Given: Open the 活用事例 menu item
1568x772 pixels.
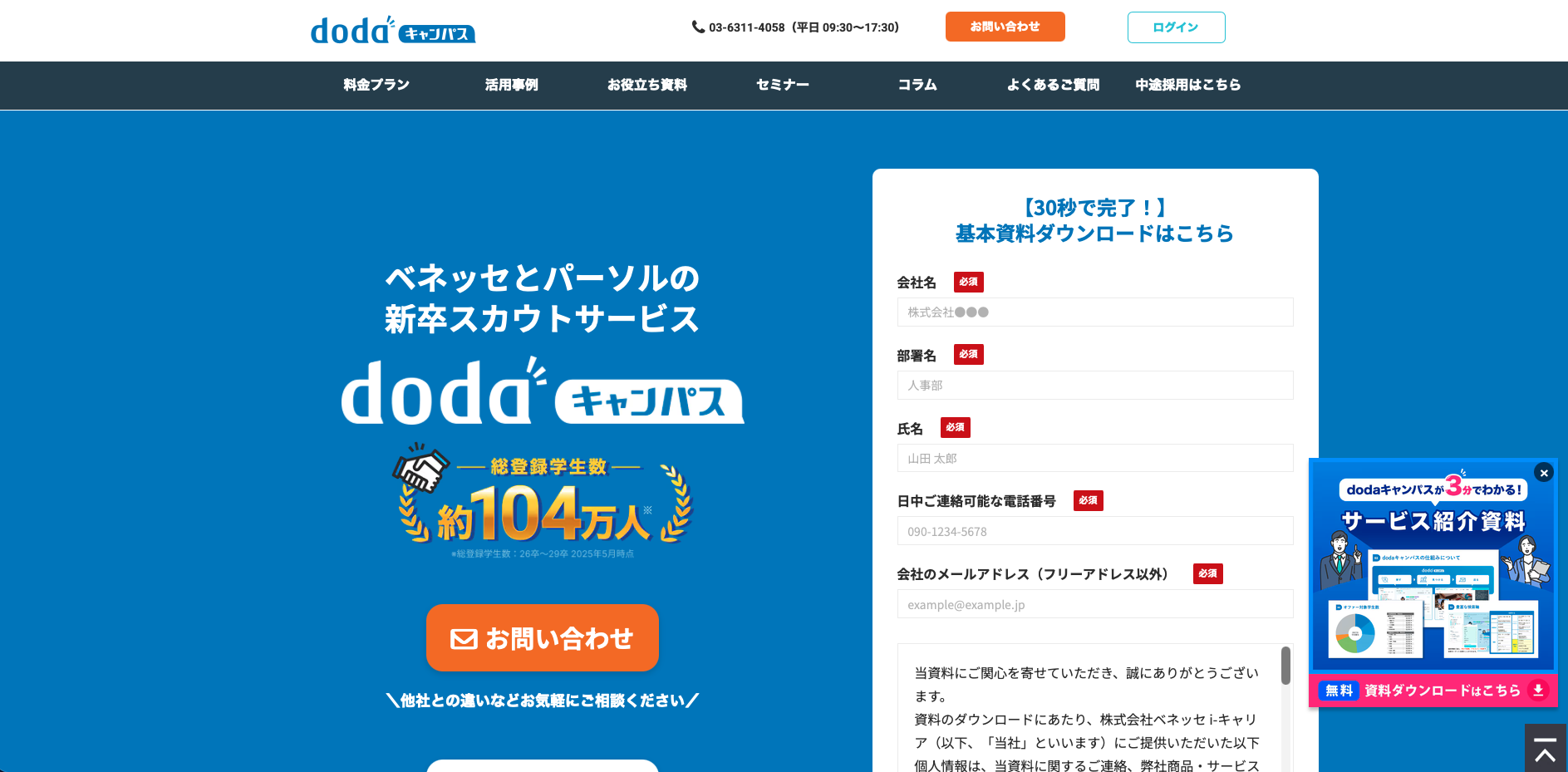Looking at the screenshot, I should (511, 85).
